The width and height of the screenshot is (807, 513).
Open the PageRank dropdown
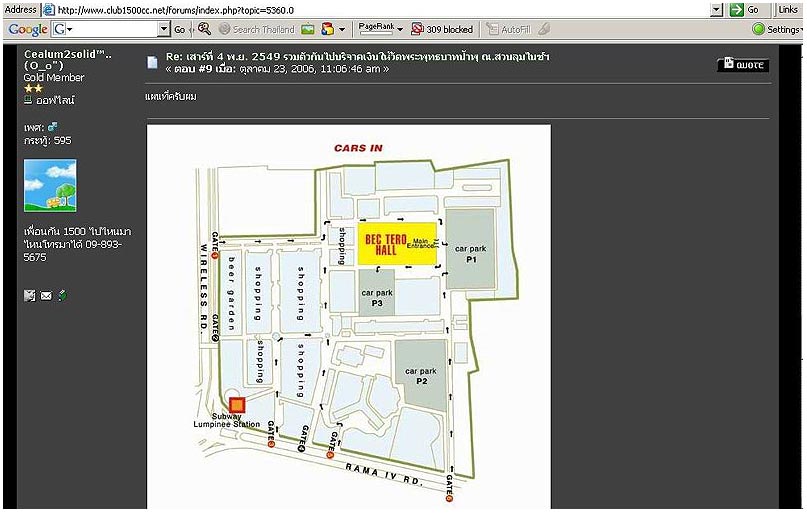380,29
